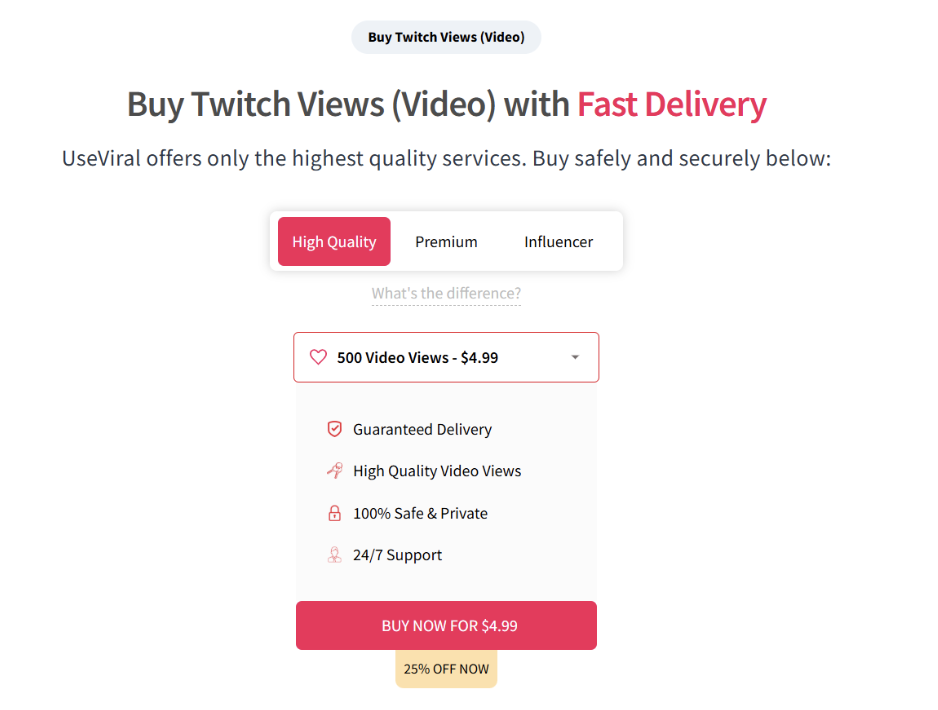Click the heart icon in package selector
The width and height of the screenshot is (938, 710).
[x=318, y=357]
